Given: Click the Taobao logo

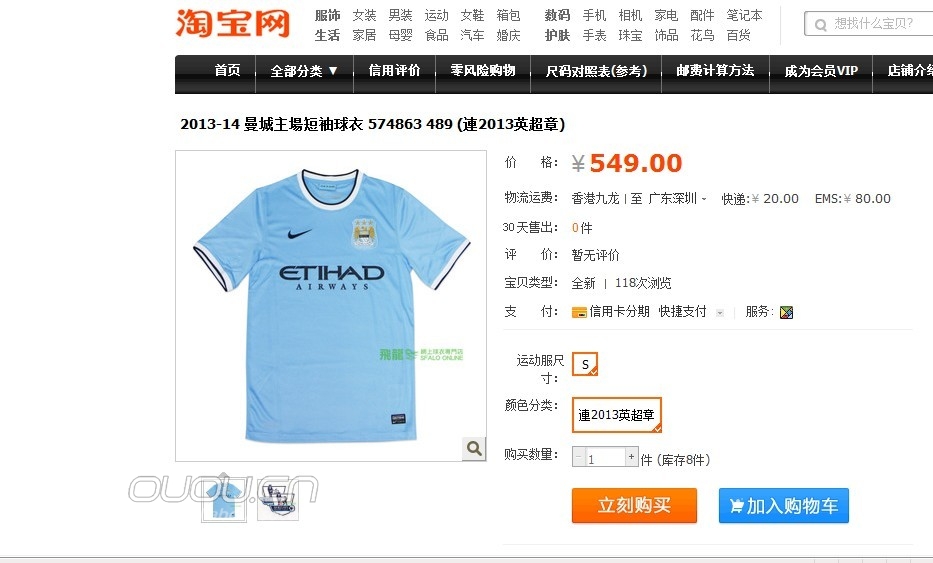Looking at the screenshot, I should coord(233,23).
